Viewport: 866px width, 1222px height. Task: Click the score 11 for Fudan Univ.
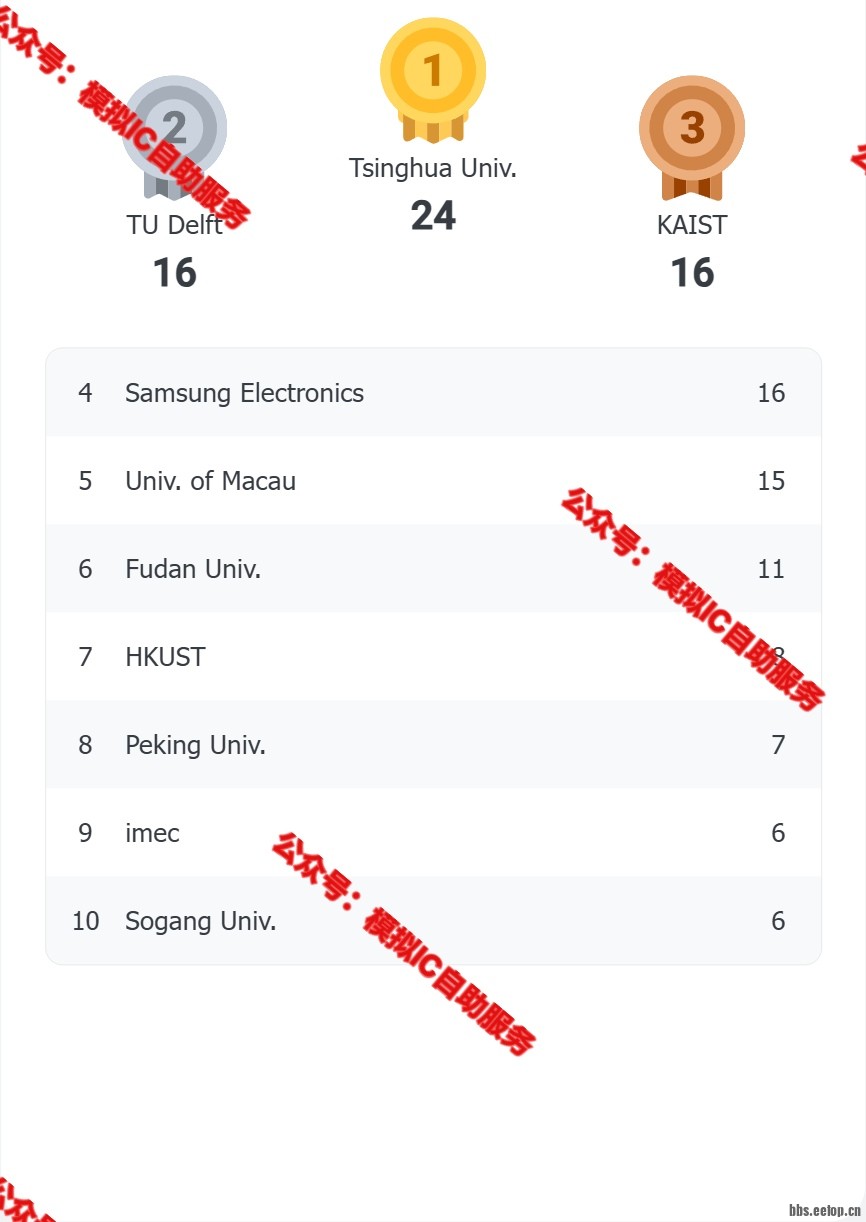point(771,569)
